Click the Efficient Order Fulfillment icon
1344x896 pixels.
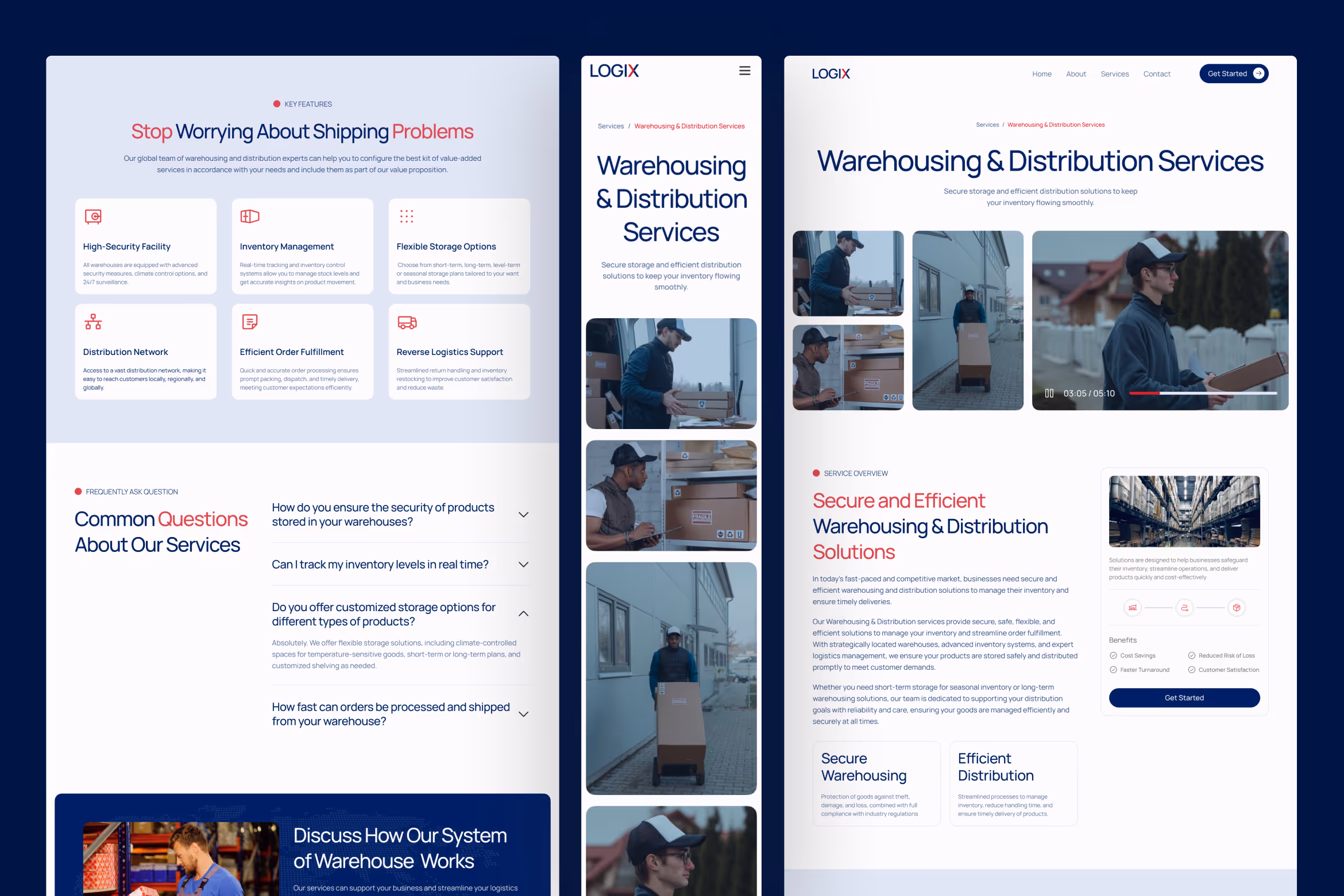[x=250, y=322]
